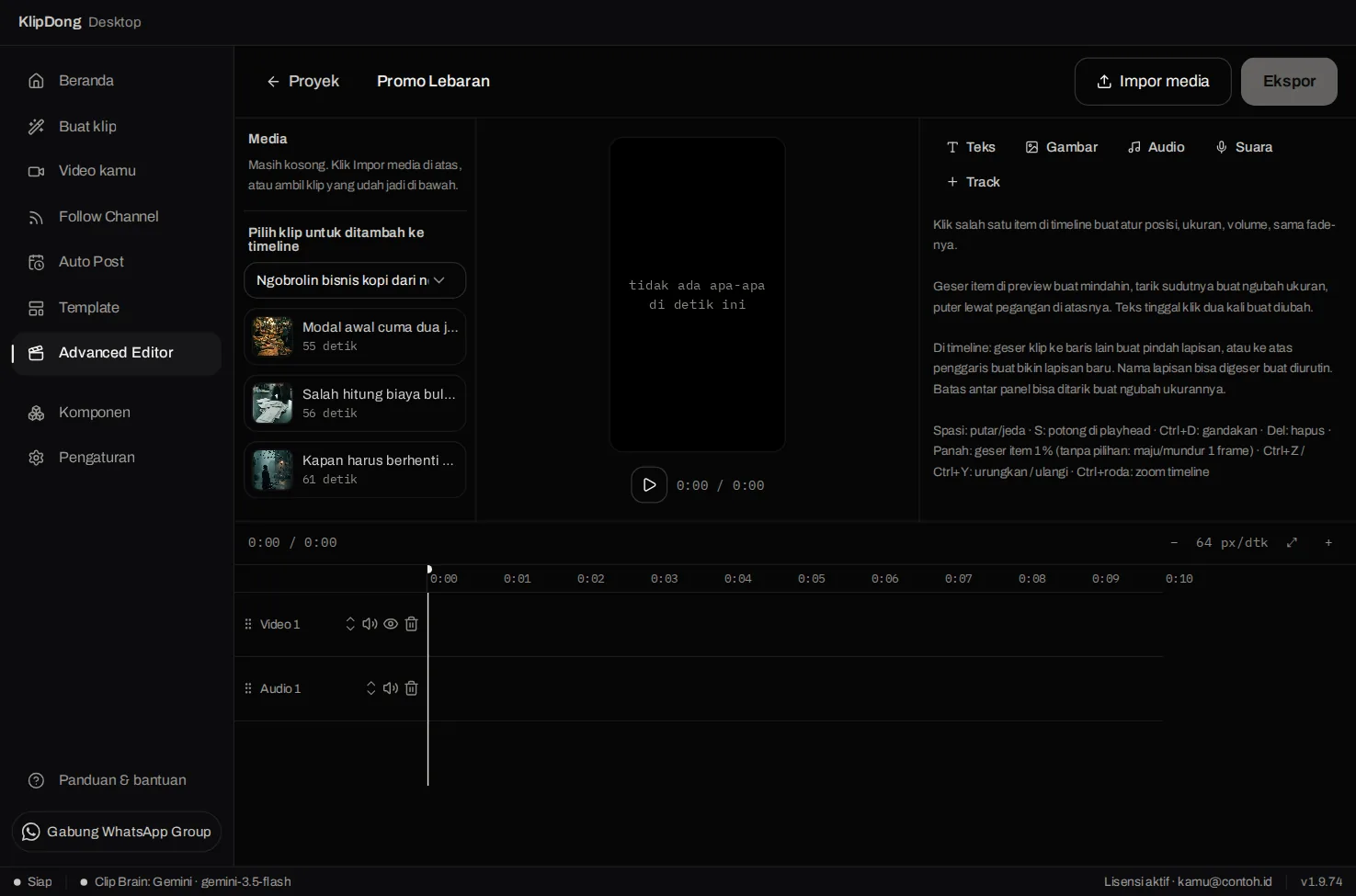Viewport: 1356px width, 896px height.
Task: Play the preview video
Action: coord(649,485)
